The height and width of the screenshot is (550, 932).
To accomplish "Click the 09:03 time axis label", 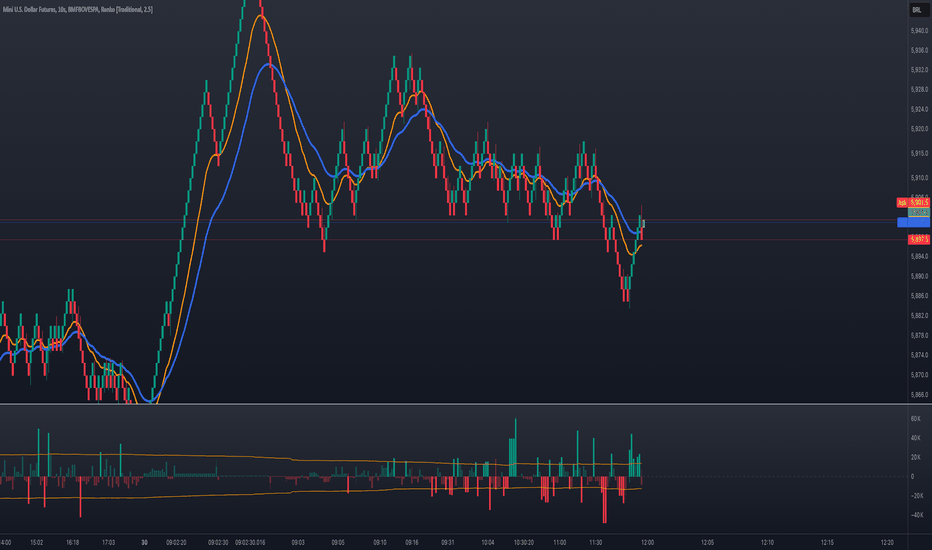I will 298,542.
